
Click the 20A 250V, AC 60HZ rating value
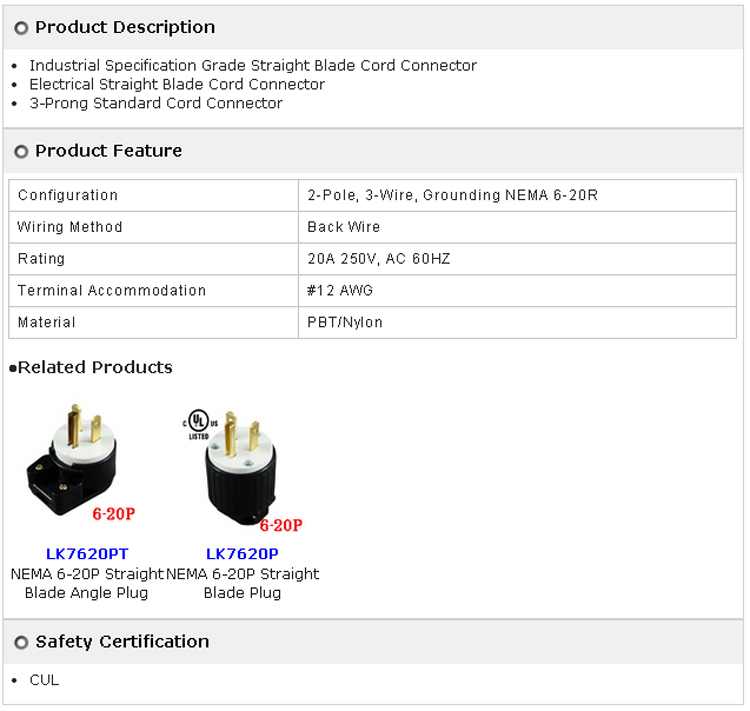(379, 259)
